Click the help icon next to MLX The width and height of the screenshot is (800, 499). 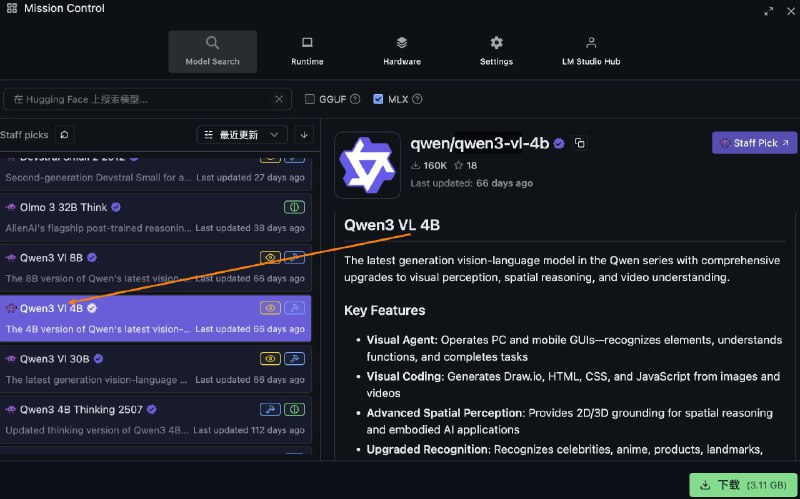click(417, 99)
